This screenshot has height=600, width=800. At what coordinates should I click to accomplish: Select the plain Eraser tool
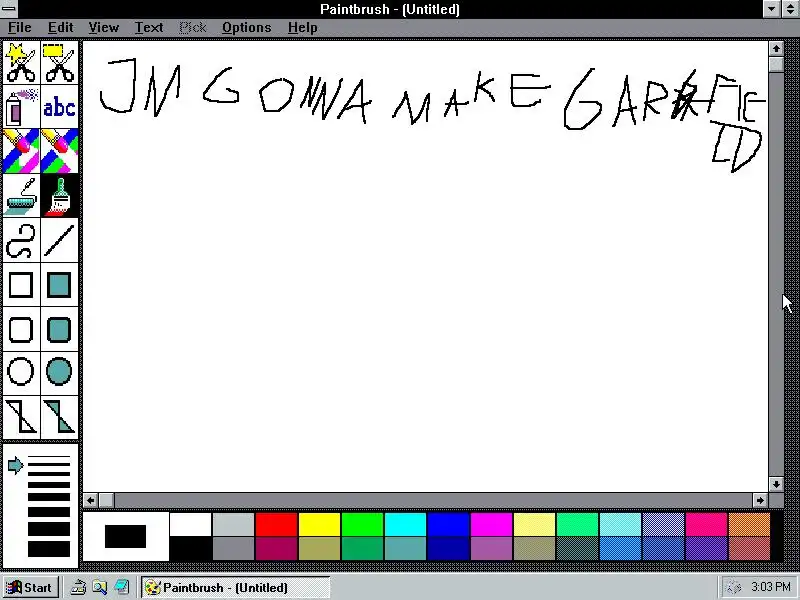point(60,151)
